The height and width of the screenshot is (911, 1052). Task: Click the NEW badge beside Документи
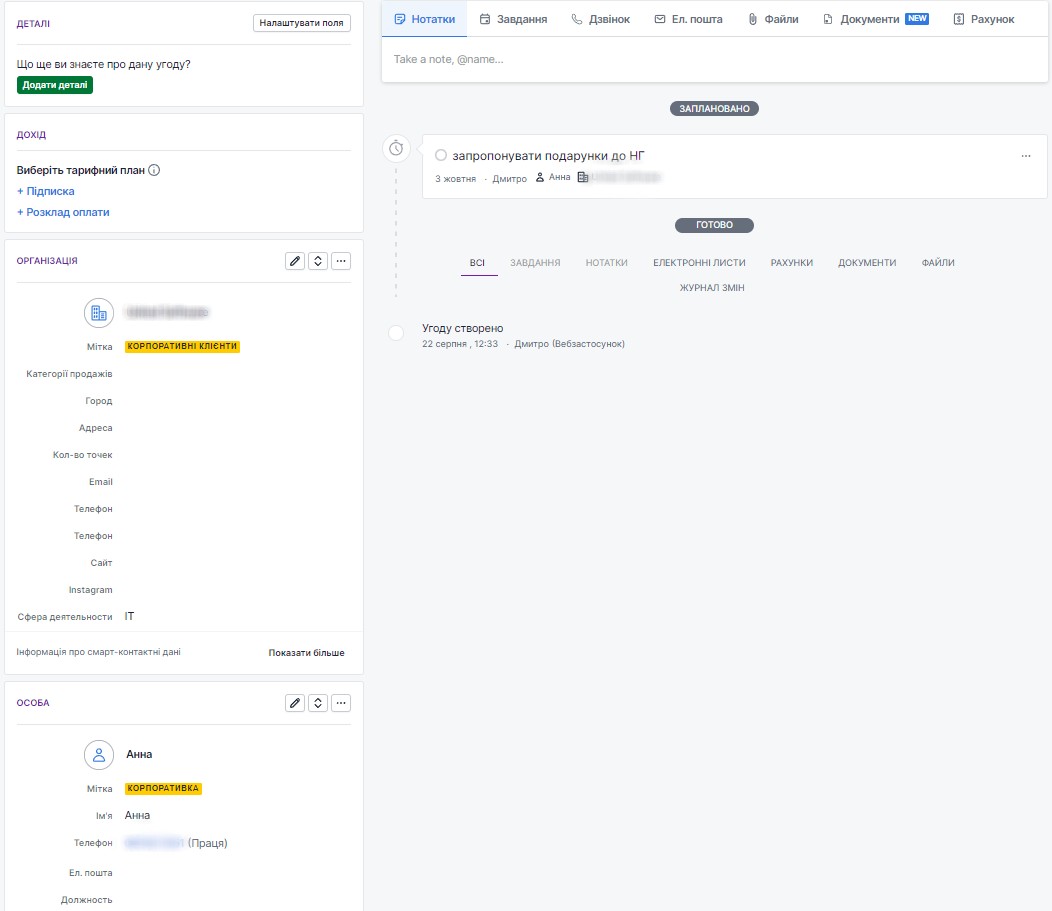917,19
